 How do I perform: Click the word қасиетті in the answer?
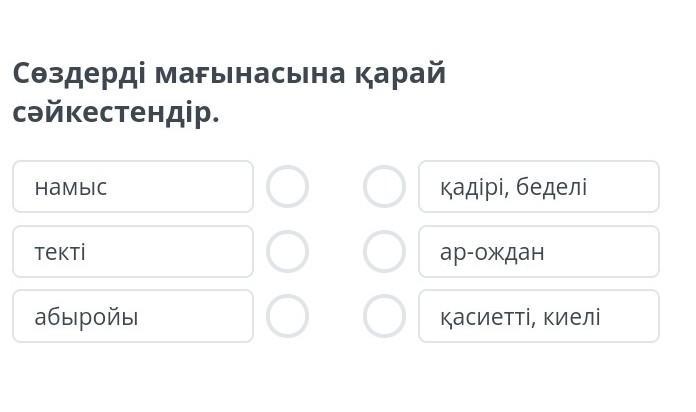pos(487,317)
